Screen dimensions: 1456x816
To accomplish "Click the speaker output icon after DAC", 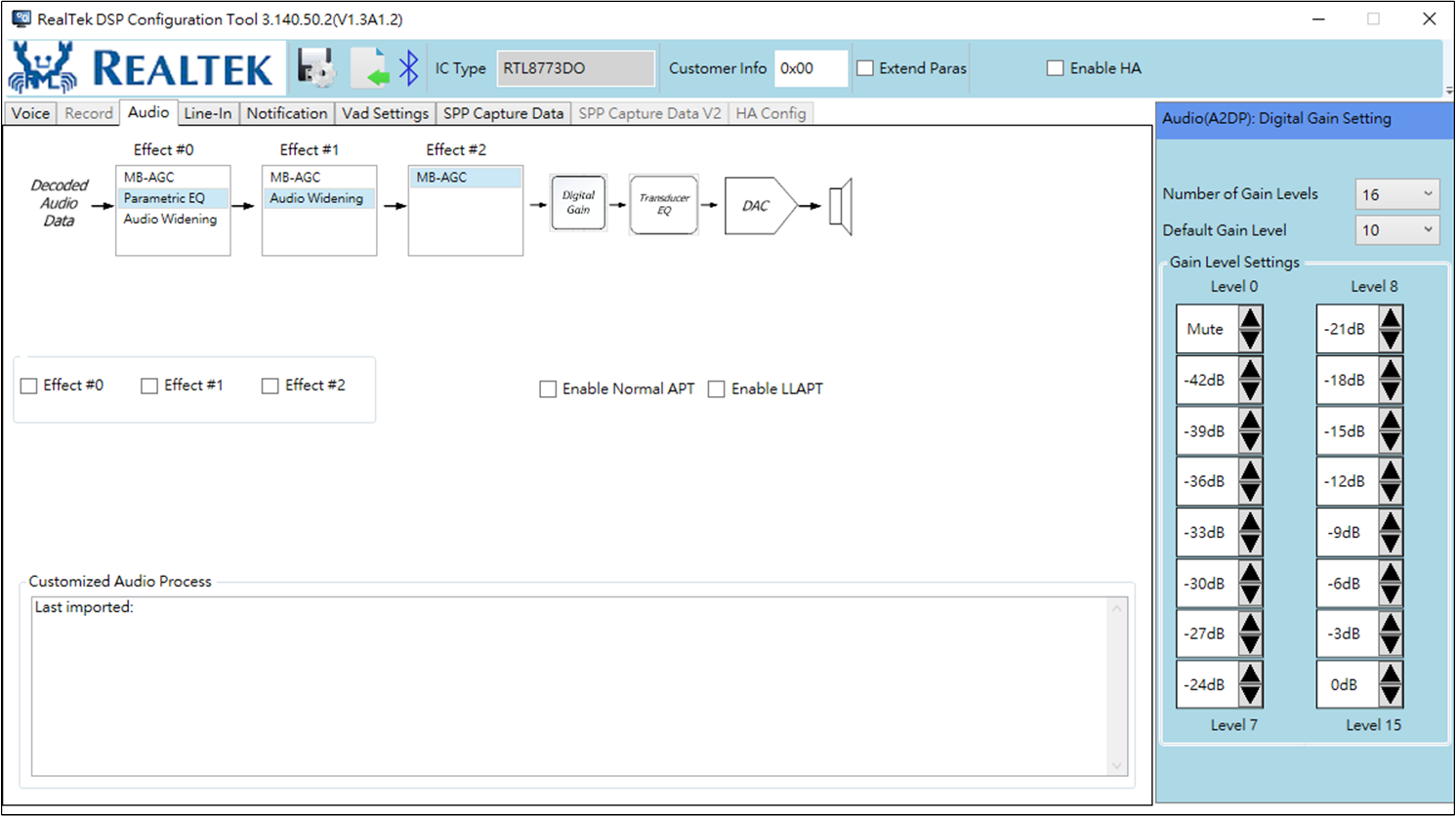I will tap(841, 206).
